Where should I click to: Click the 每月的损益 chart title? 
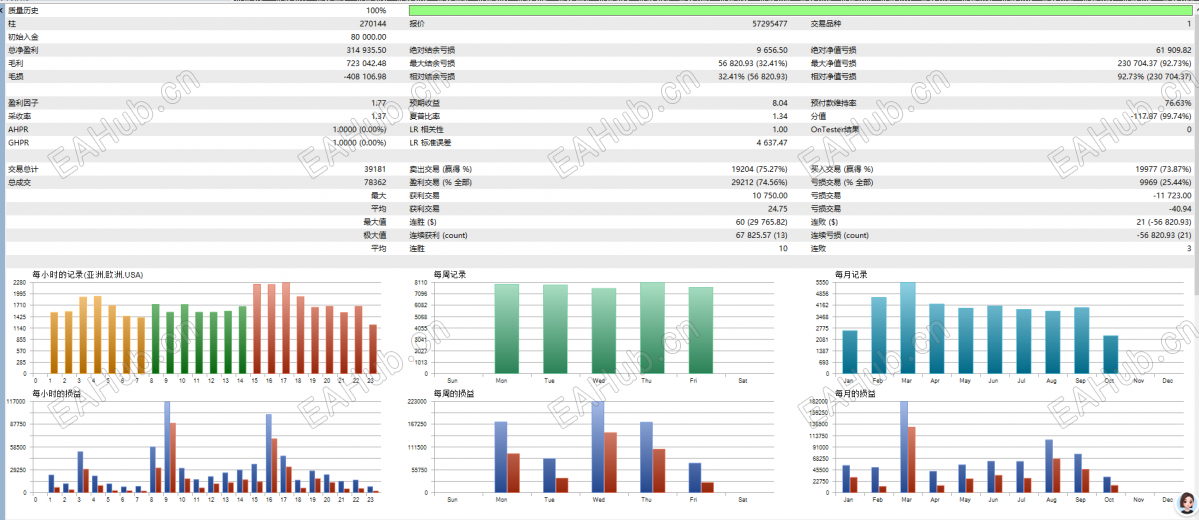tap(855, 393)
